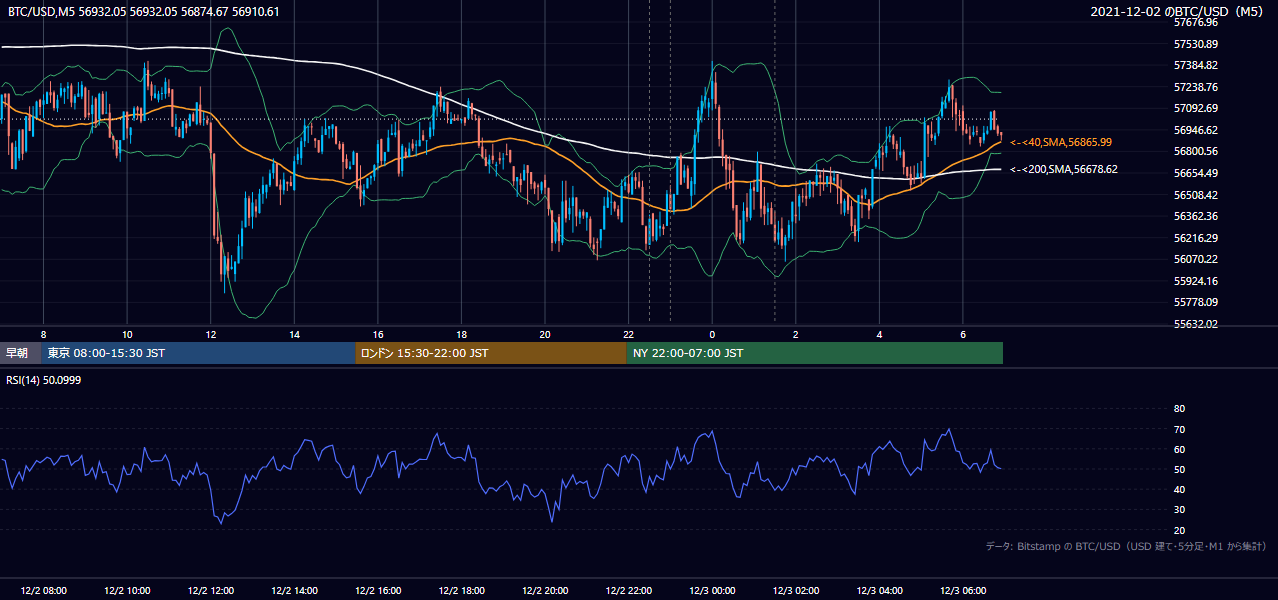Click RSI axis level 20
The height and width of the screenshot is (600, 1278).
(x=1179, y=530)
